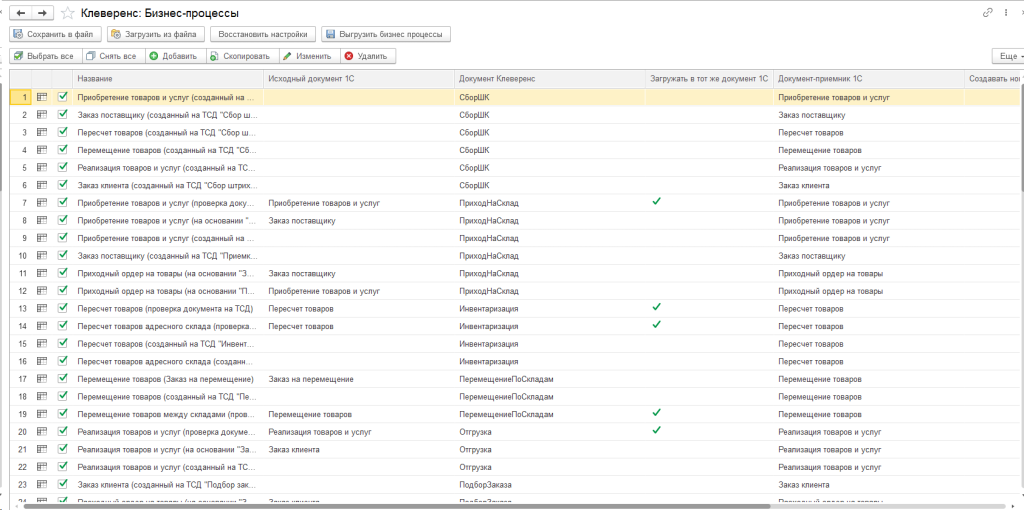Viewport: 1024px width, 510px height.
Task: Toggle checkbox for row 17 Перемещение товаров
Action: pyautogui.click(x=63, y=379)
